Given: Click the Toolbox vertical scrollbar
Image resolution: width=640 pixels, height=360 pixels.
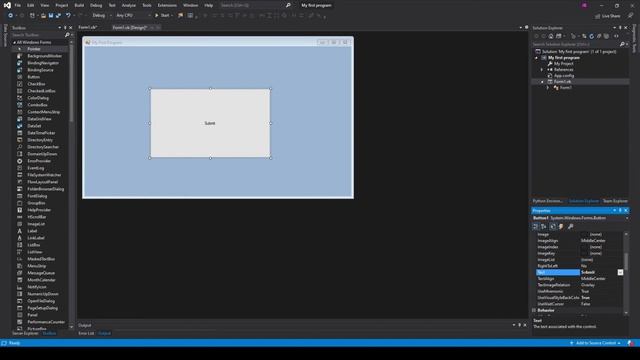Looking at the screenshot, I should coord(71,82).
